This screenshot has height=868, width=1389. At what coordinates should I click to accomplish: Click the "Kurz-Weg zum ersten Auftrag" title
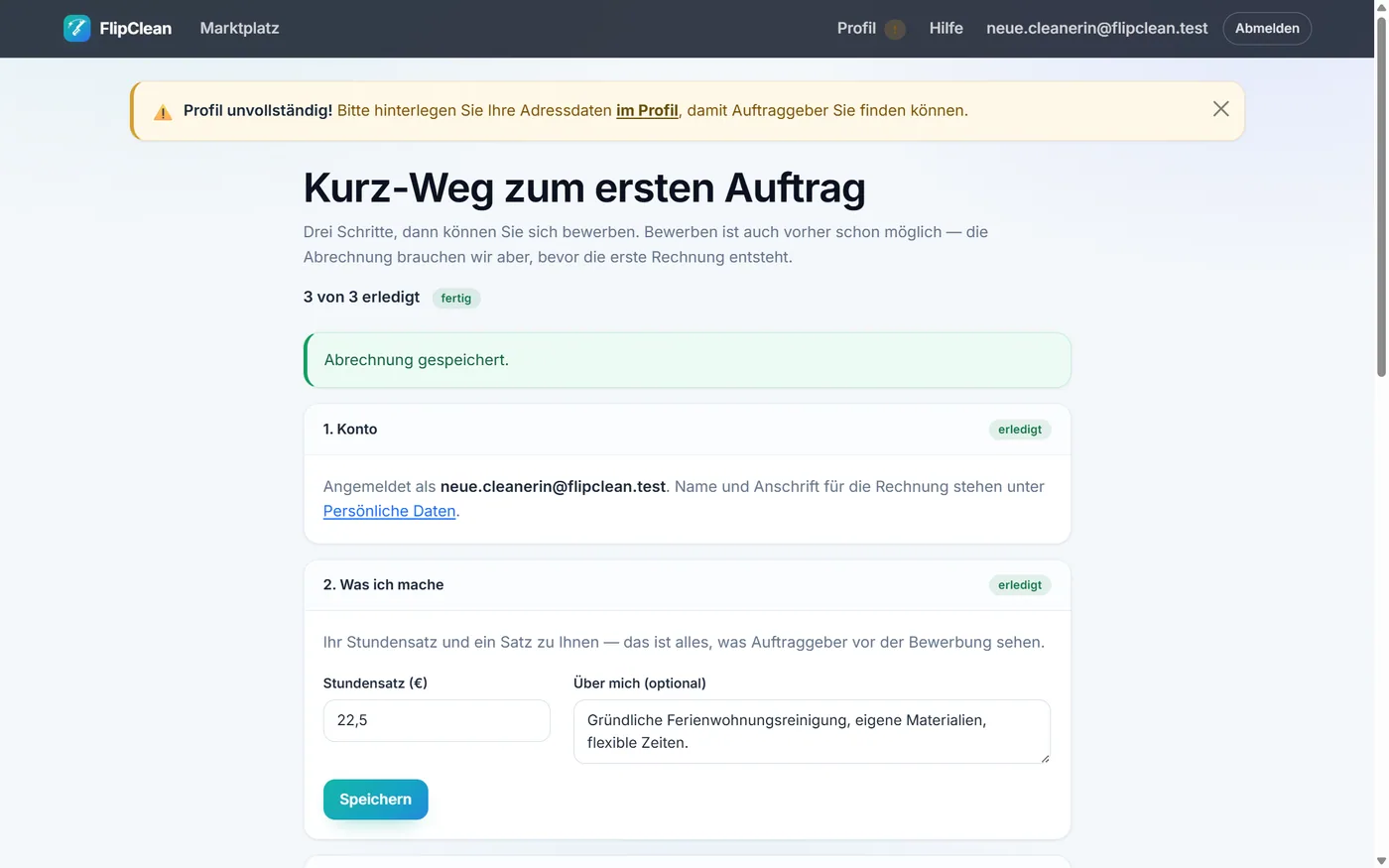(x=584, y=187)
